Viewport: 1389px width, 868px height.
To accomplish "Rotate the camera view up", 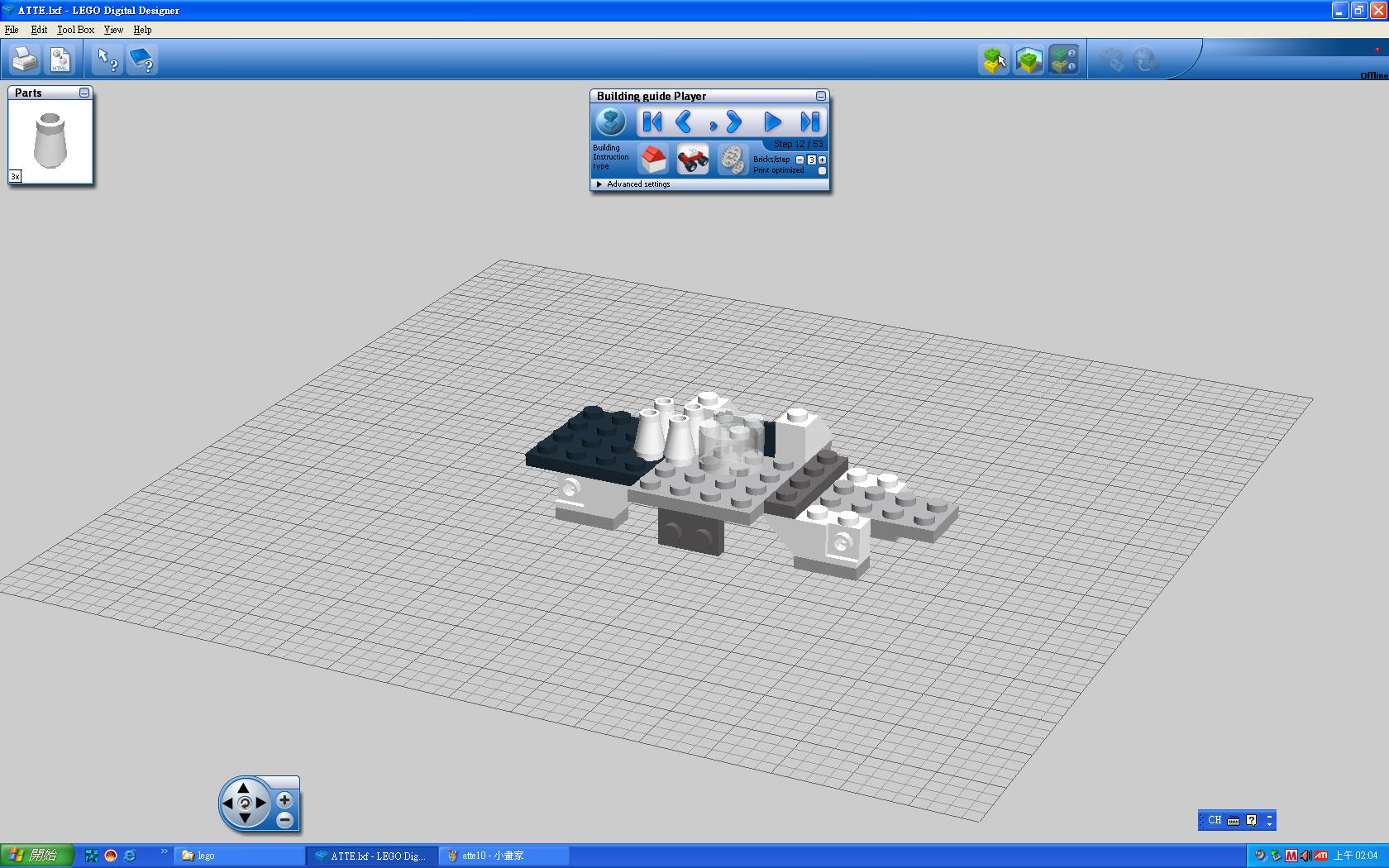I will [244, 788].
